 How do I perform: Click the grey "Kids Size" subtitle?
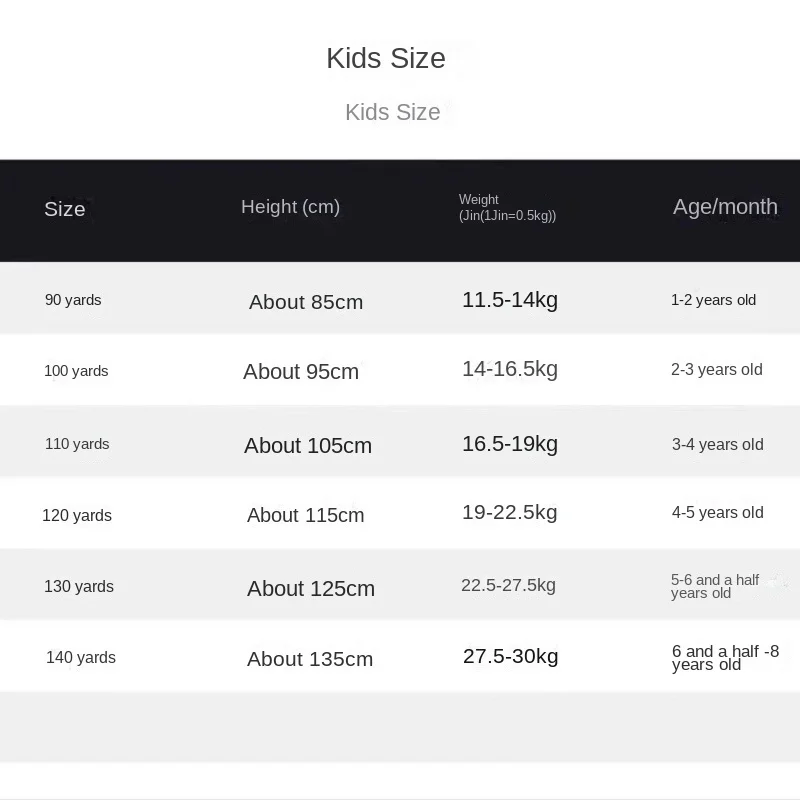click(x=393, y=112)
